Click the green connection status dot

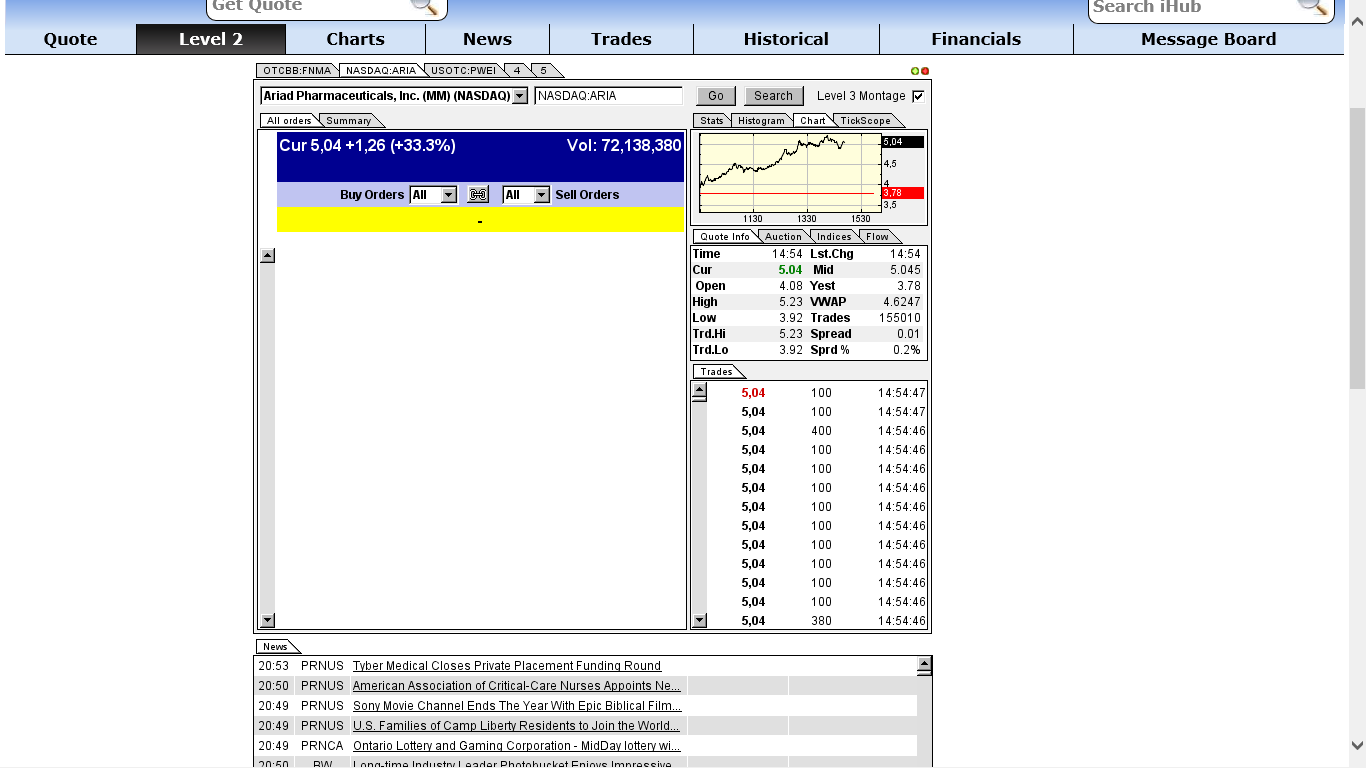point(915,70)
